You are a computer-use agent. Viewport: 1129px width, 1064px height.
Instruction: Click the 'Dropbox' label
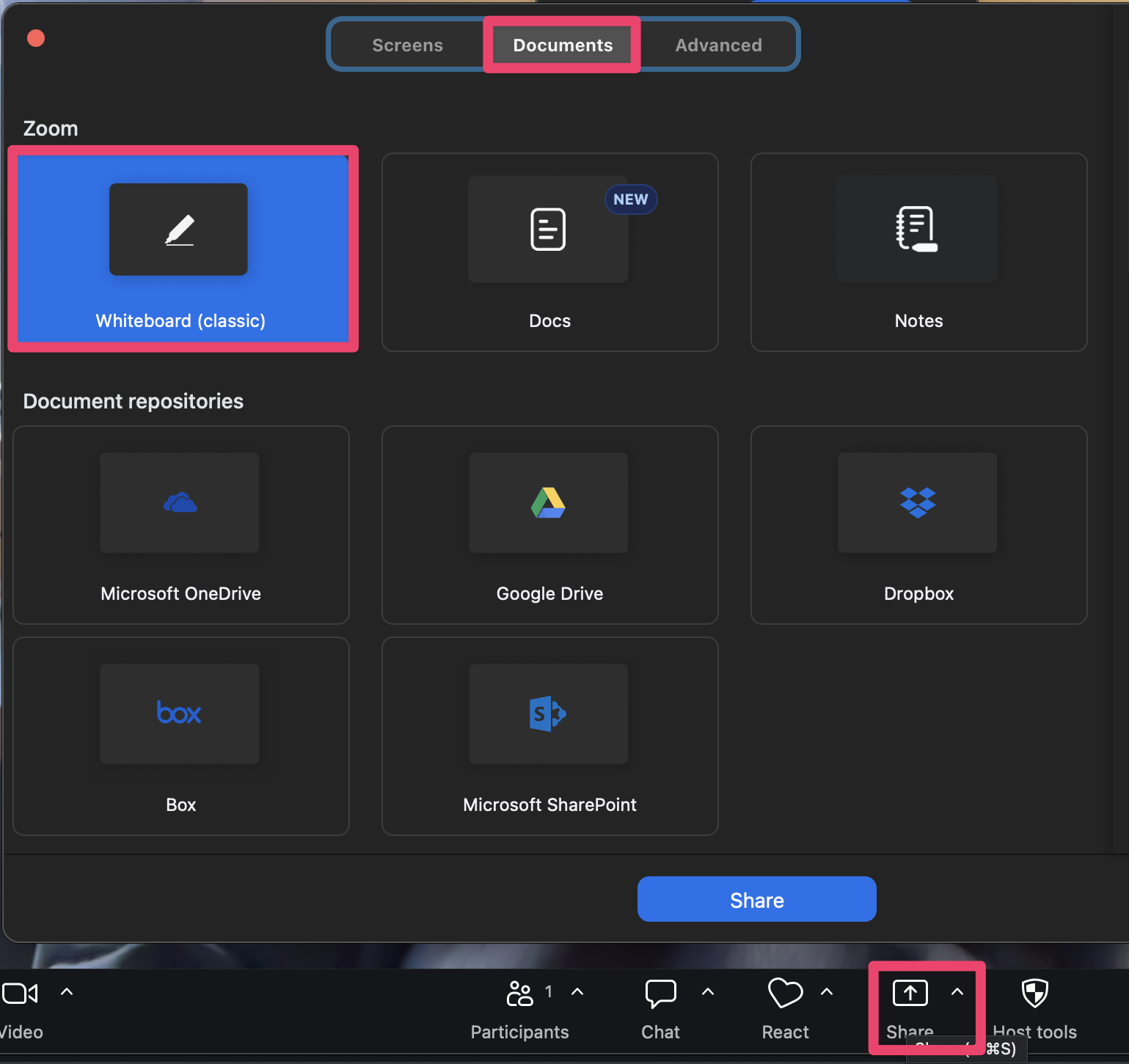tap(918, 593)
